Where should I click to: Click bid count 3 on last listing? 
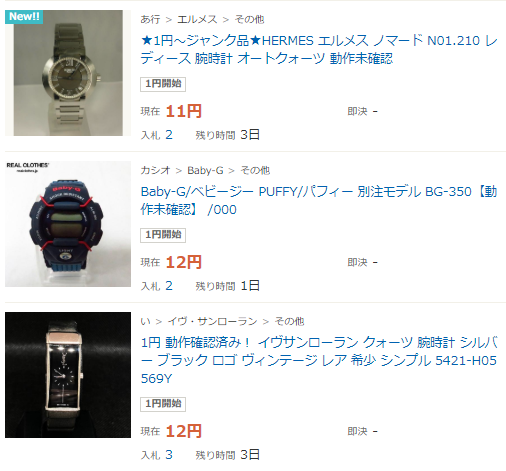pyautogui.click(x=169, y=455)
